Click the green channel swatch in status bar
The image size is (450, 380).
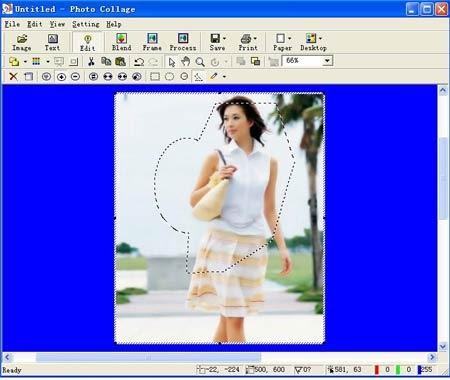[x=398, y=370]
